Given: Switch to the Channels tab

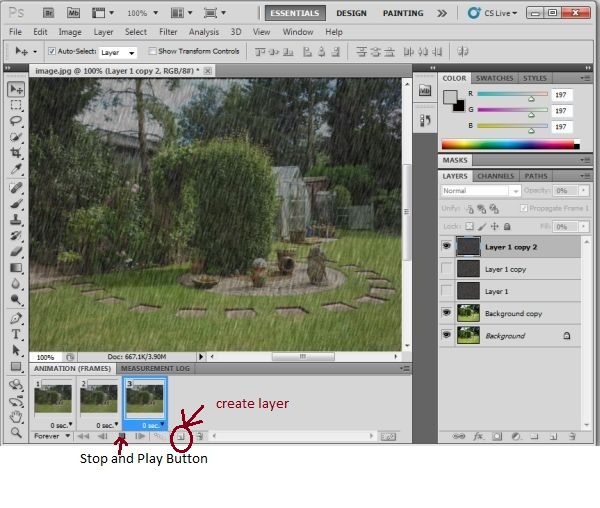Looking at the screenshot, I should [496, 176].
